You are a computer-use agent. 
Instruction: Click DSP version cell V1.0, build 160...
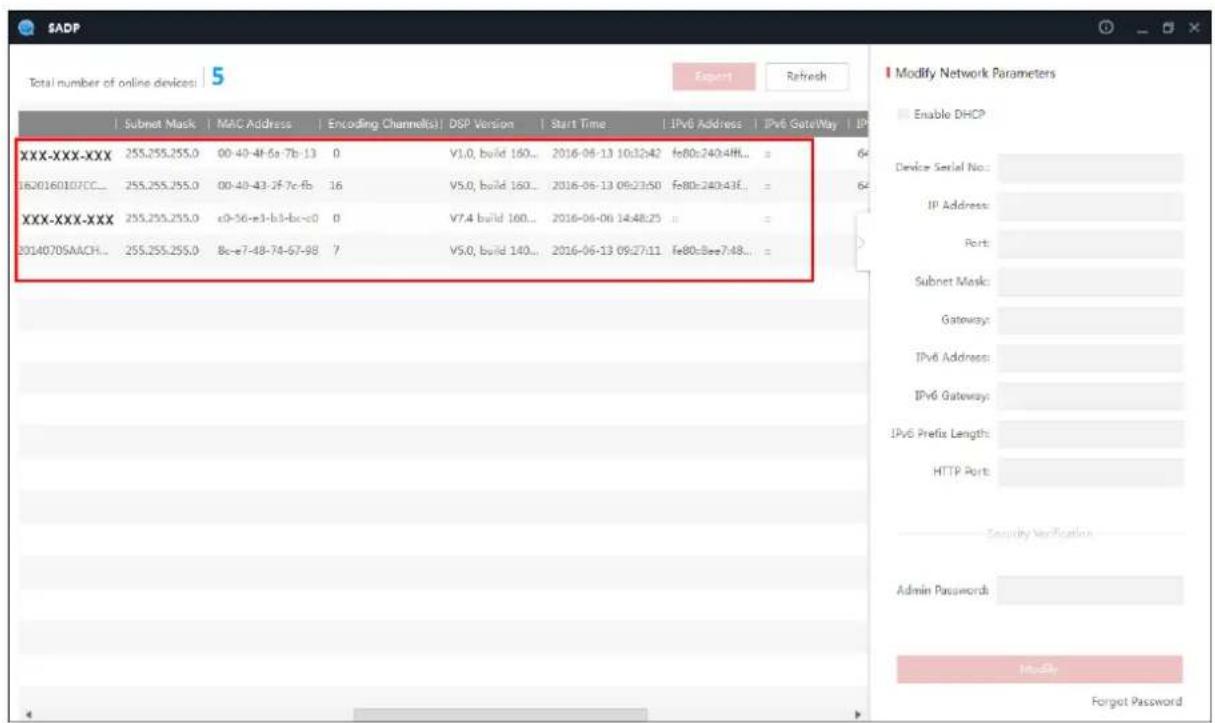click(496, 154)
